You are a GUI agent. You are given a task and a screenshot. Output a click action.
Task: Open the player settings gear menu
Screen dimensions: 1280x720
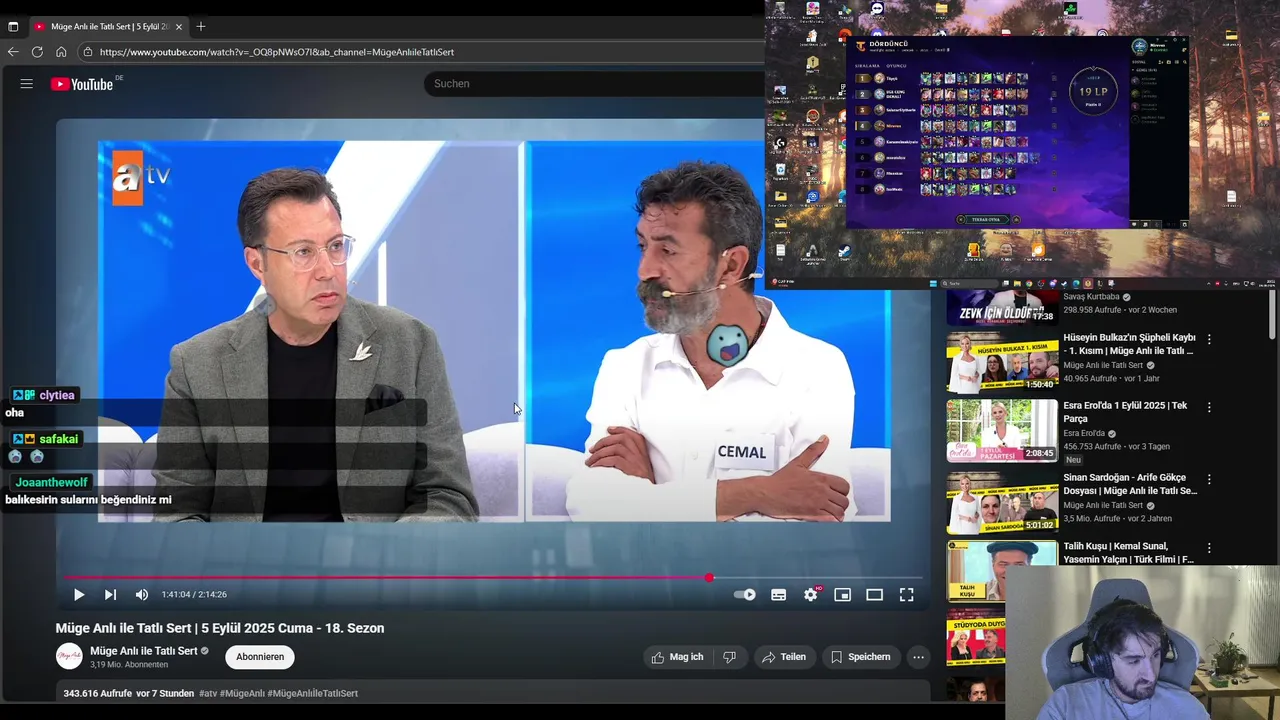coord(811,594)
